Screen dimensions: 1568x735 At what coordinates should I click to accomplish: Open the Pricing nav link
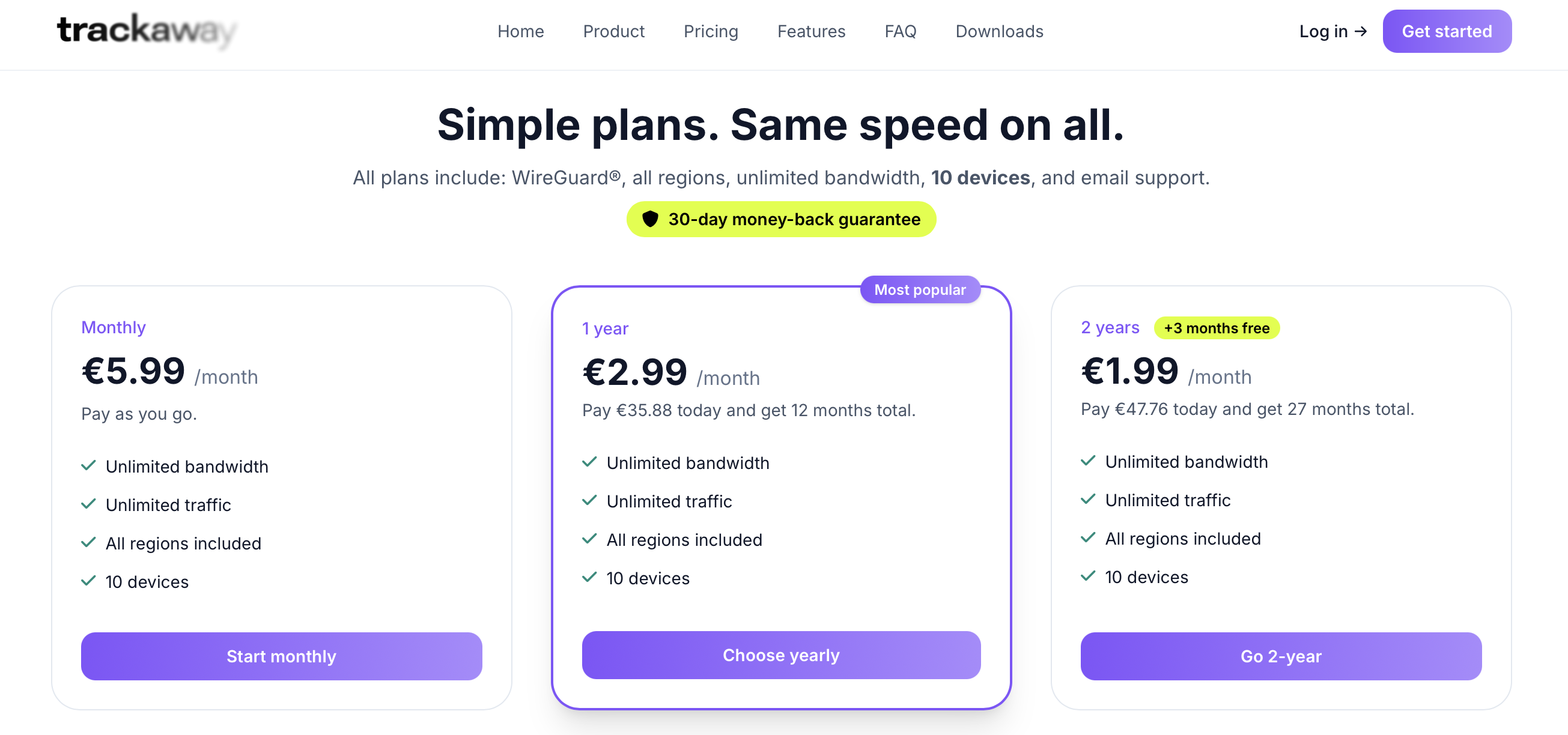point(711,31)
